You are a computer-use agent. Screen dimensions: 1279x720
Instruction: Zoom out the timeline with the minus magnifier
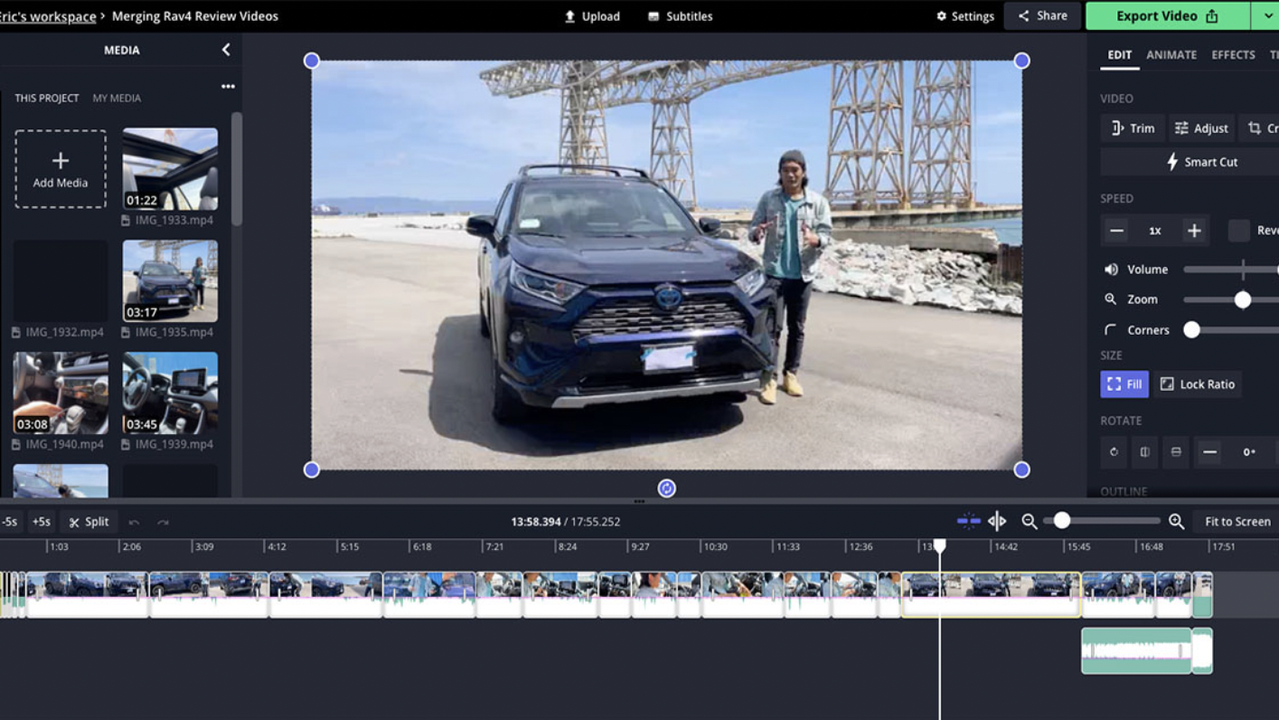1029,522
